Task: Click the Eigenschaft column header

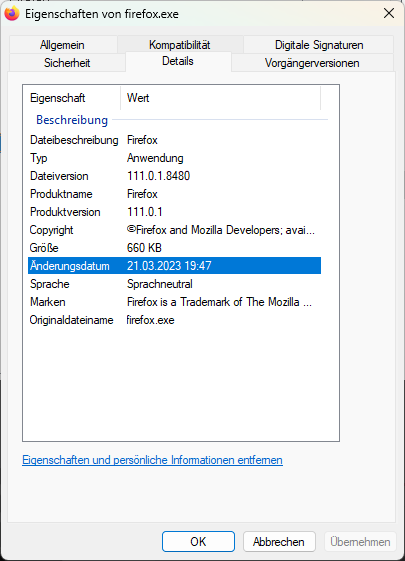Action: [72, 98]
